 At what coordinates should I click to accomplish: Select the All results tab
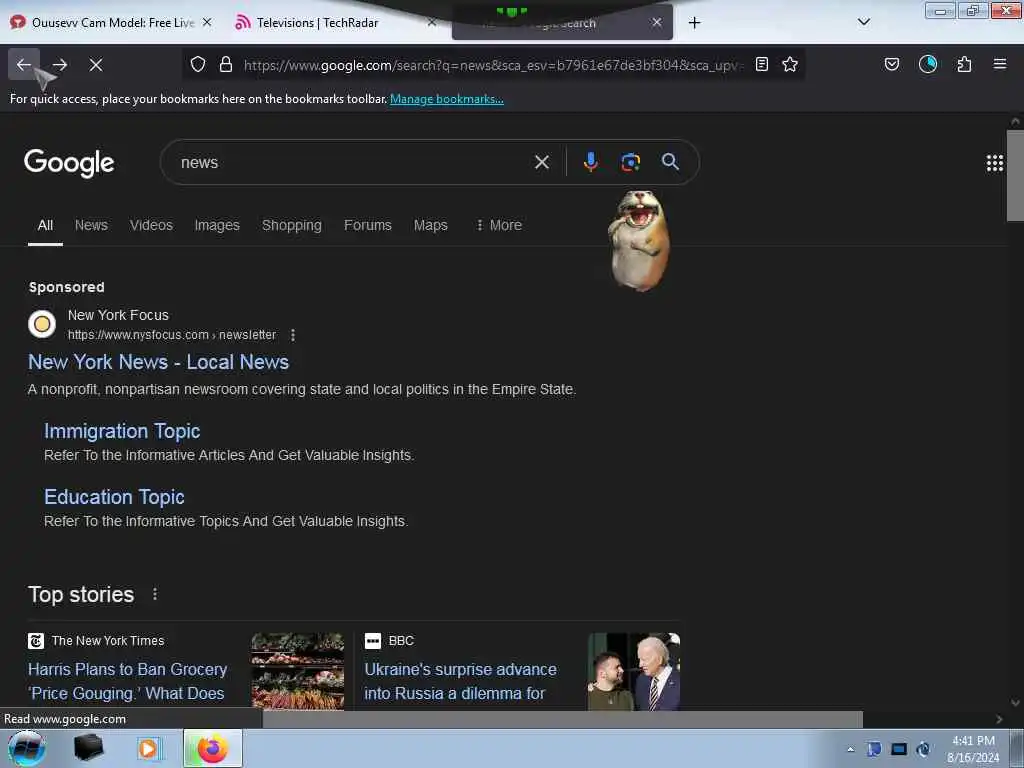click(45, 225)
